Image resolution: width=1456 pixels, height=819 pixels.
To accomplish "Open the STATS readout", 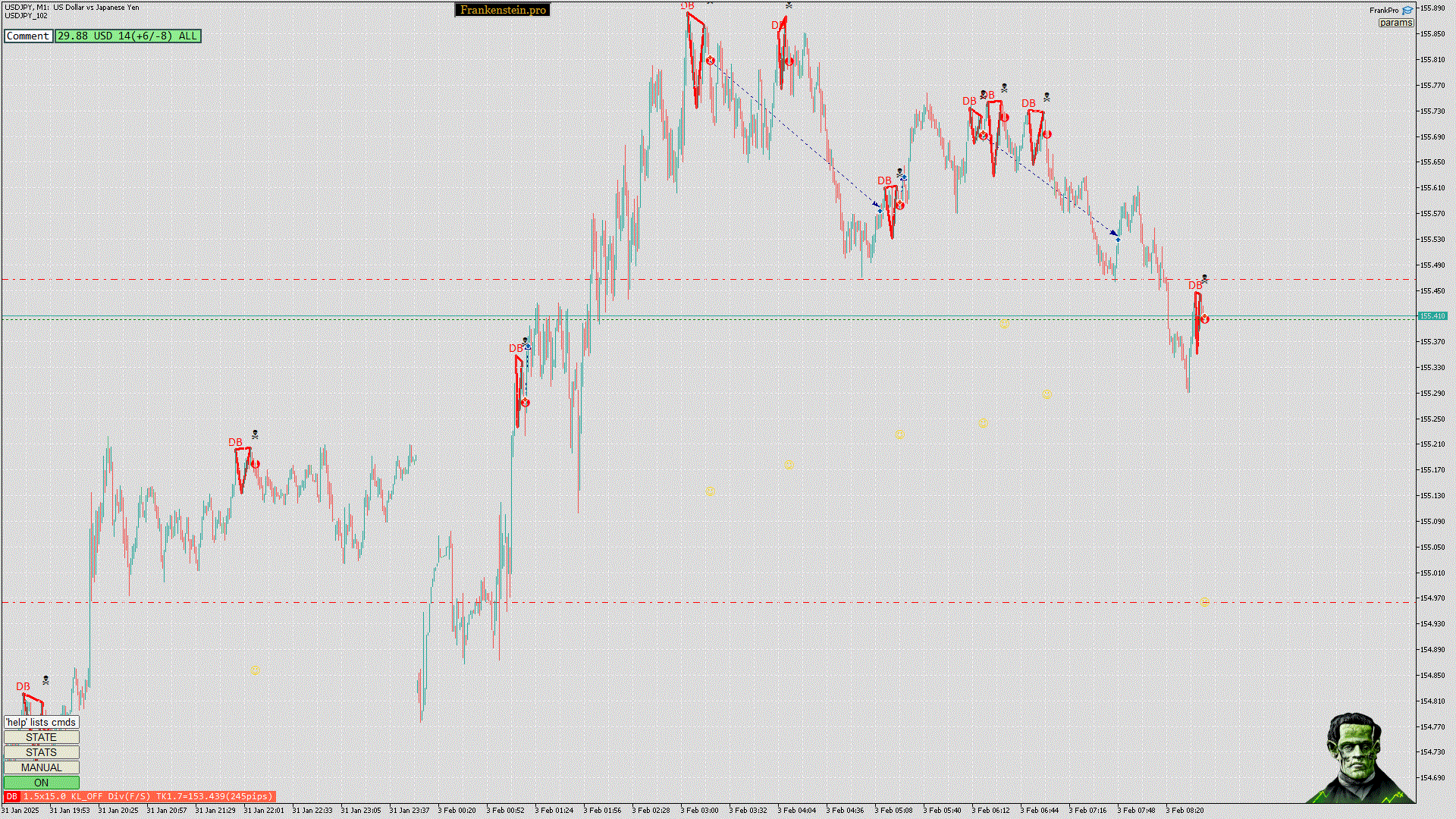I will tap(41, 752).
